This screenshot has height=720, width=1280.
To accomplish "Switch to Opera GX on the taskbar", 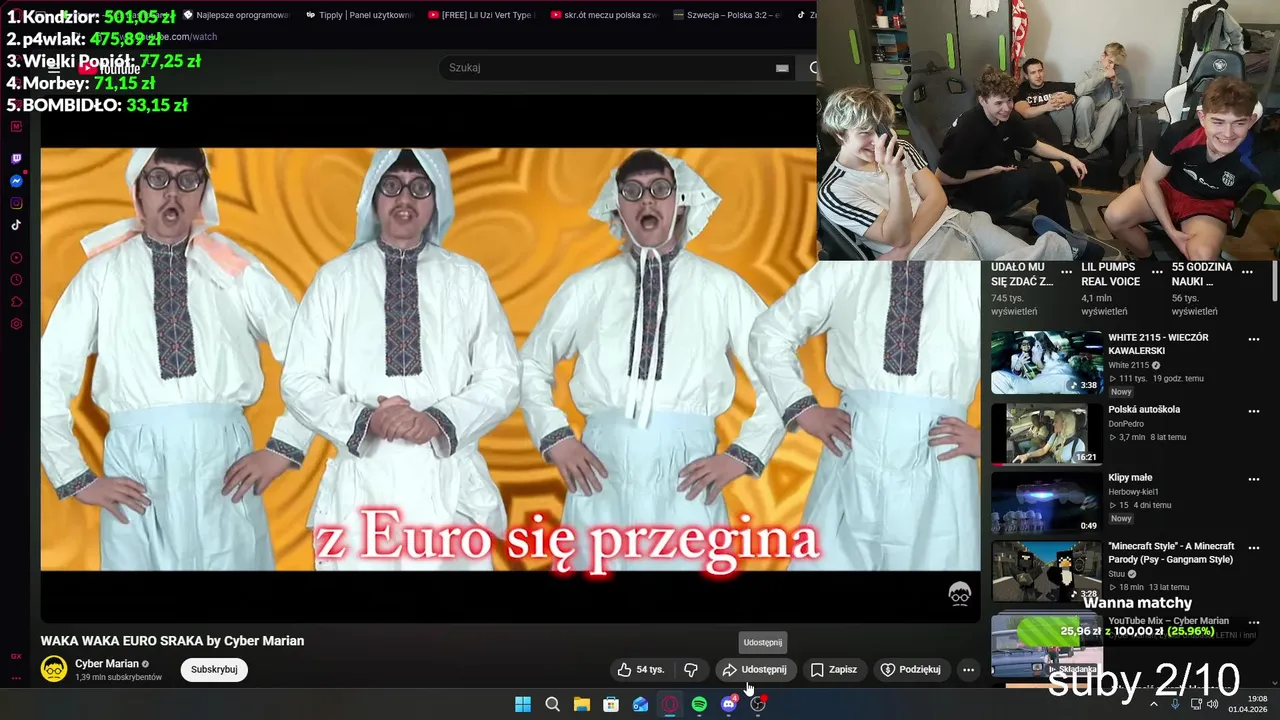I will tap(670, 704).
